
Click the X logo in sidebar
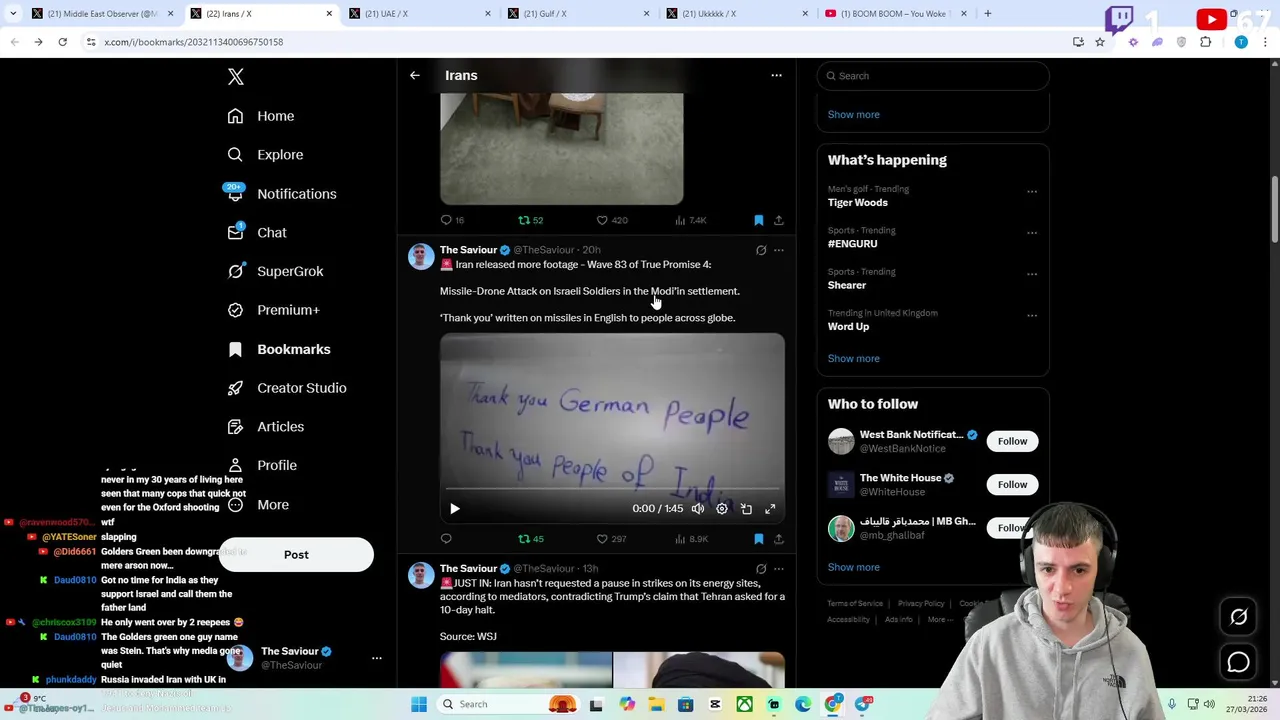(x=235, y=77)
